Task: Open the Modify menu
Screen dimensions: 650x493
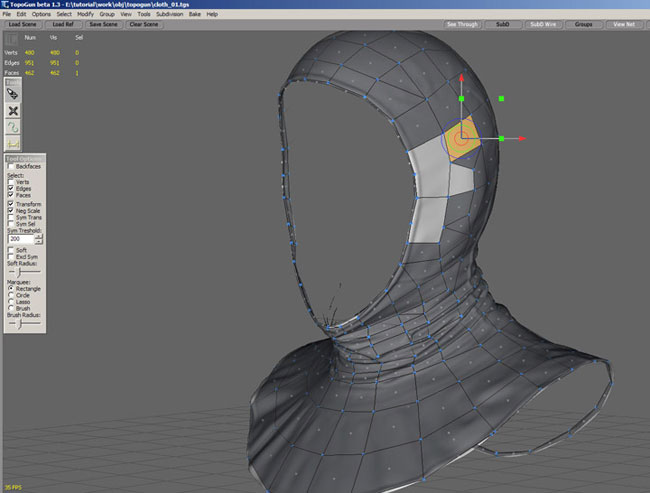Action: pos(85,14)
